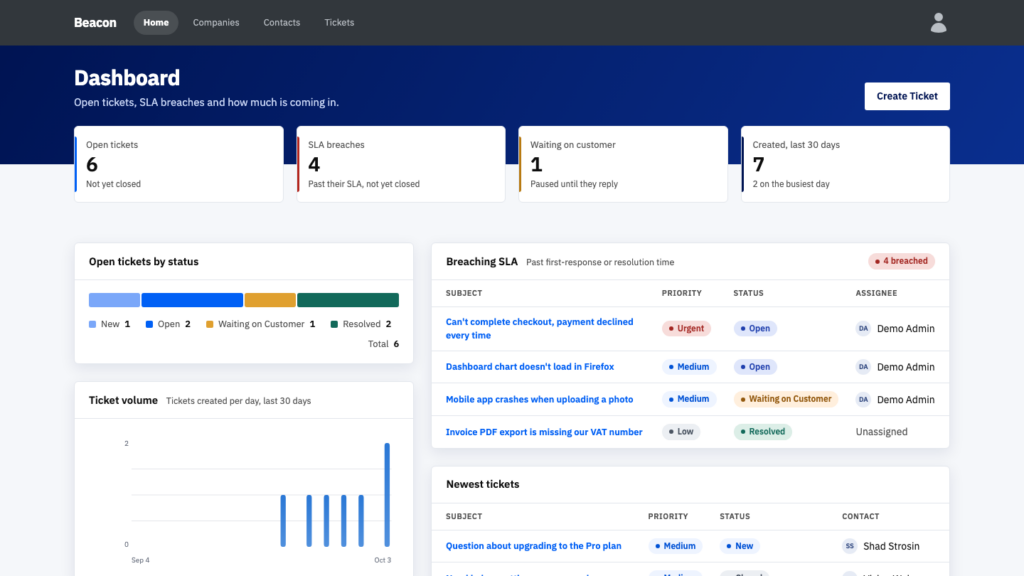Click the Waiting on Customer status badge
1024x576 pixels.
tap(786, 399)
